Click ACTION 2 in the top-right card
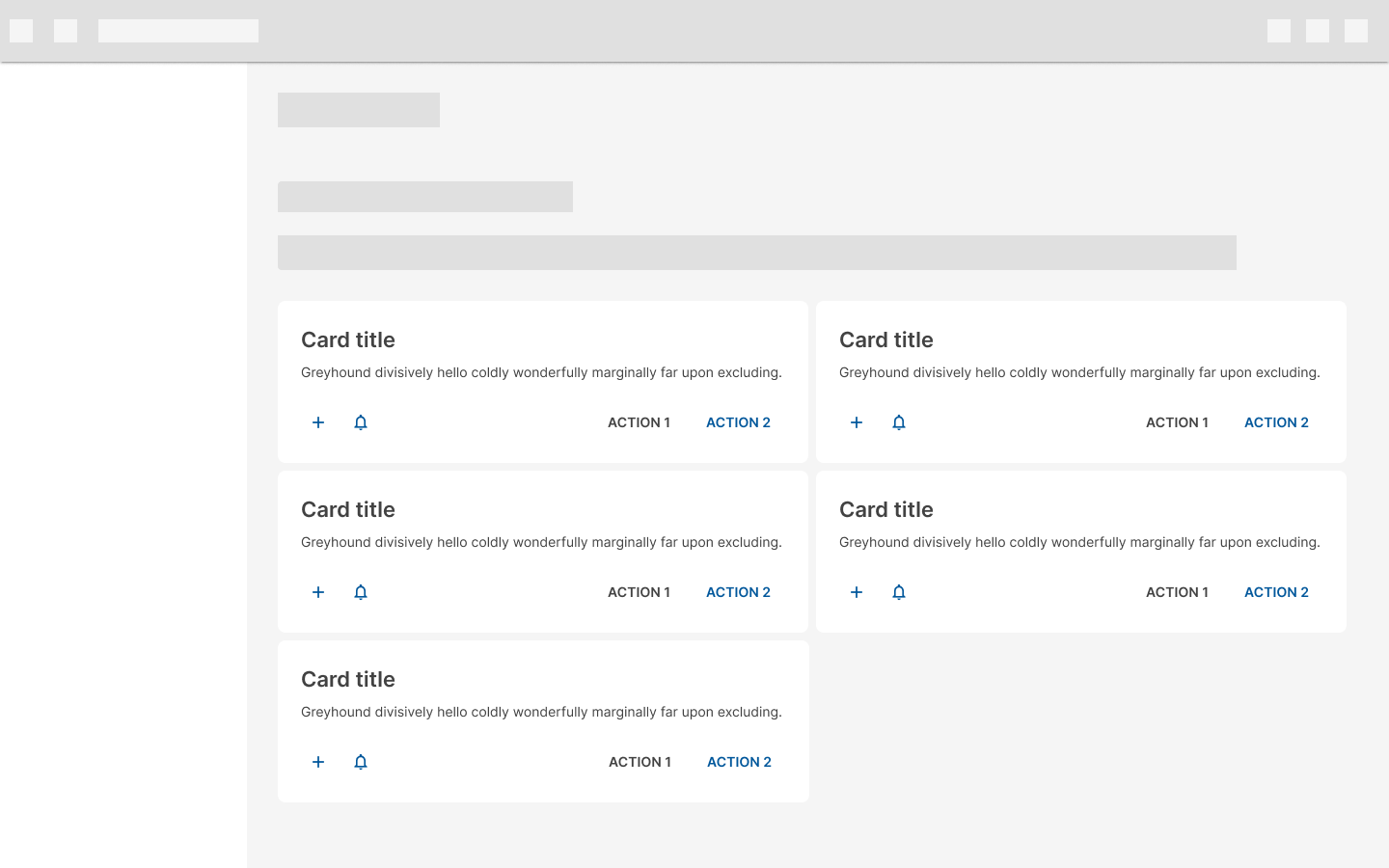This screenshot has width=1389, height=868. point(1276,422)
